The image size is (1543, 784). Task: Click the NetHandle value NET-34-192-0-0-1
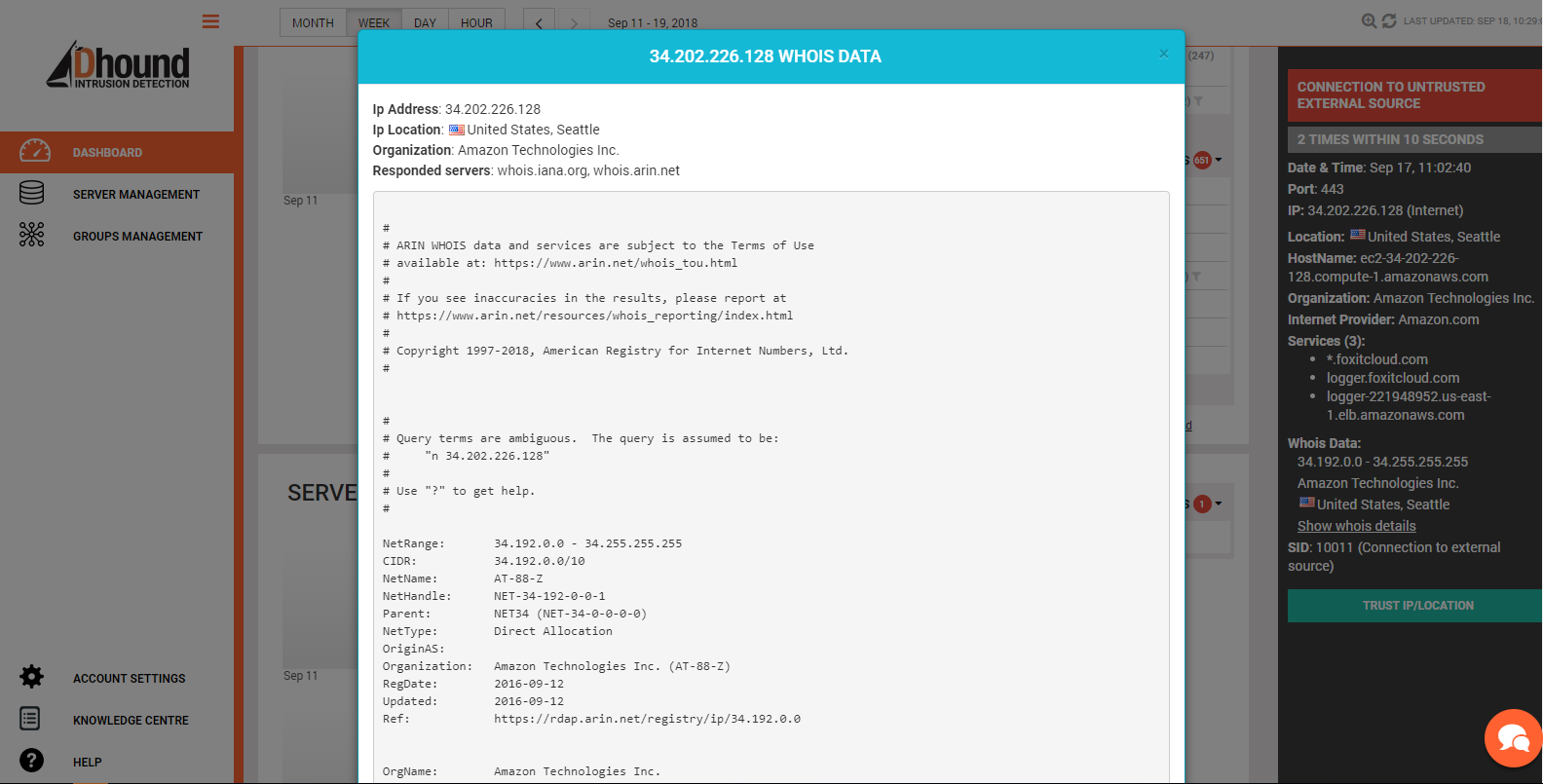pyautogui.click(x=549, y=596)
